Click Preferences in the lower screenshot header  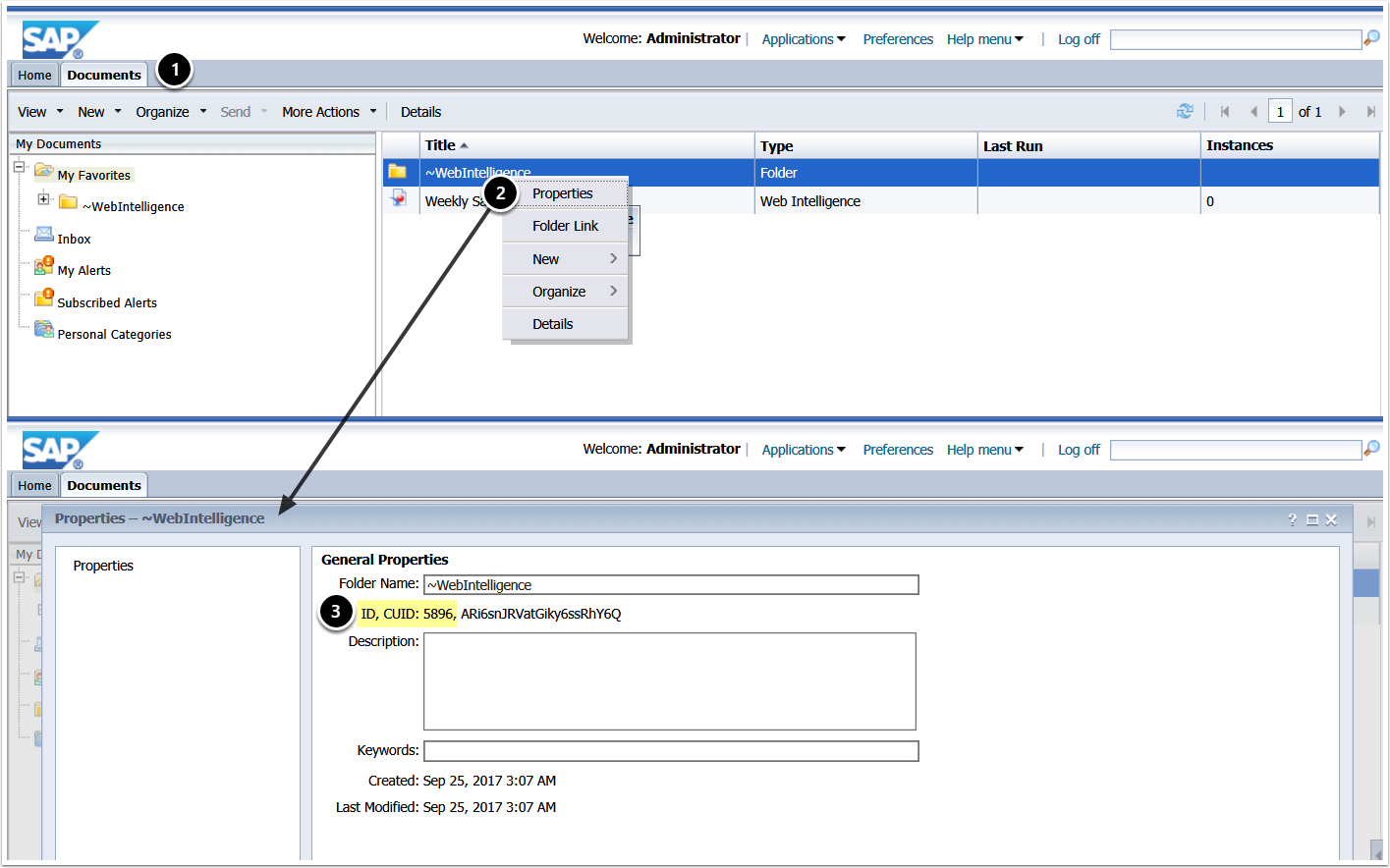coord(898,450)
